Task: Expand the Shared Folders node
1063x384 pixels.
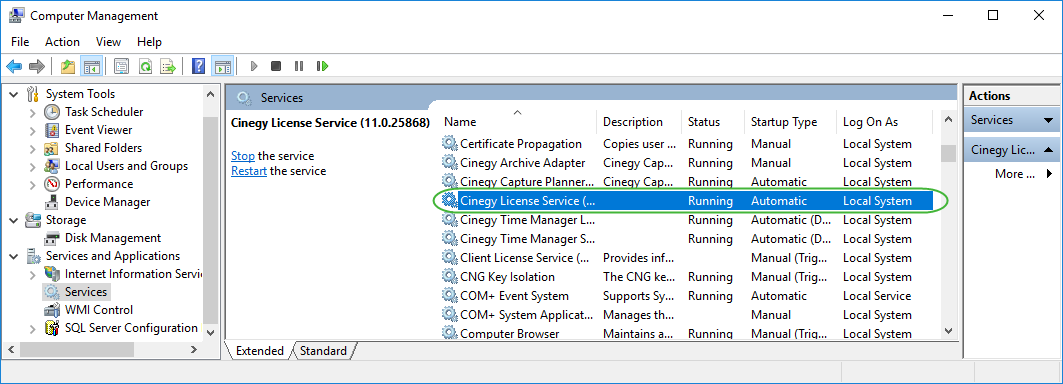Action: point(33,148)
